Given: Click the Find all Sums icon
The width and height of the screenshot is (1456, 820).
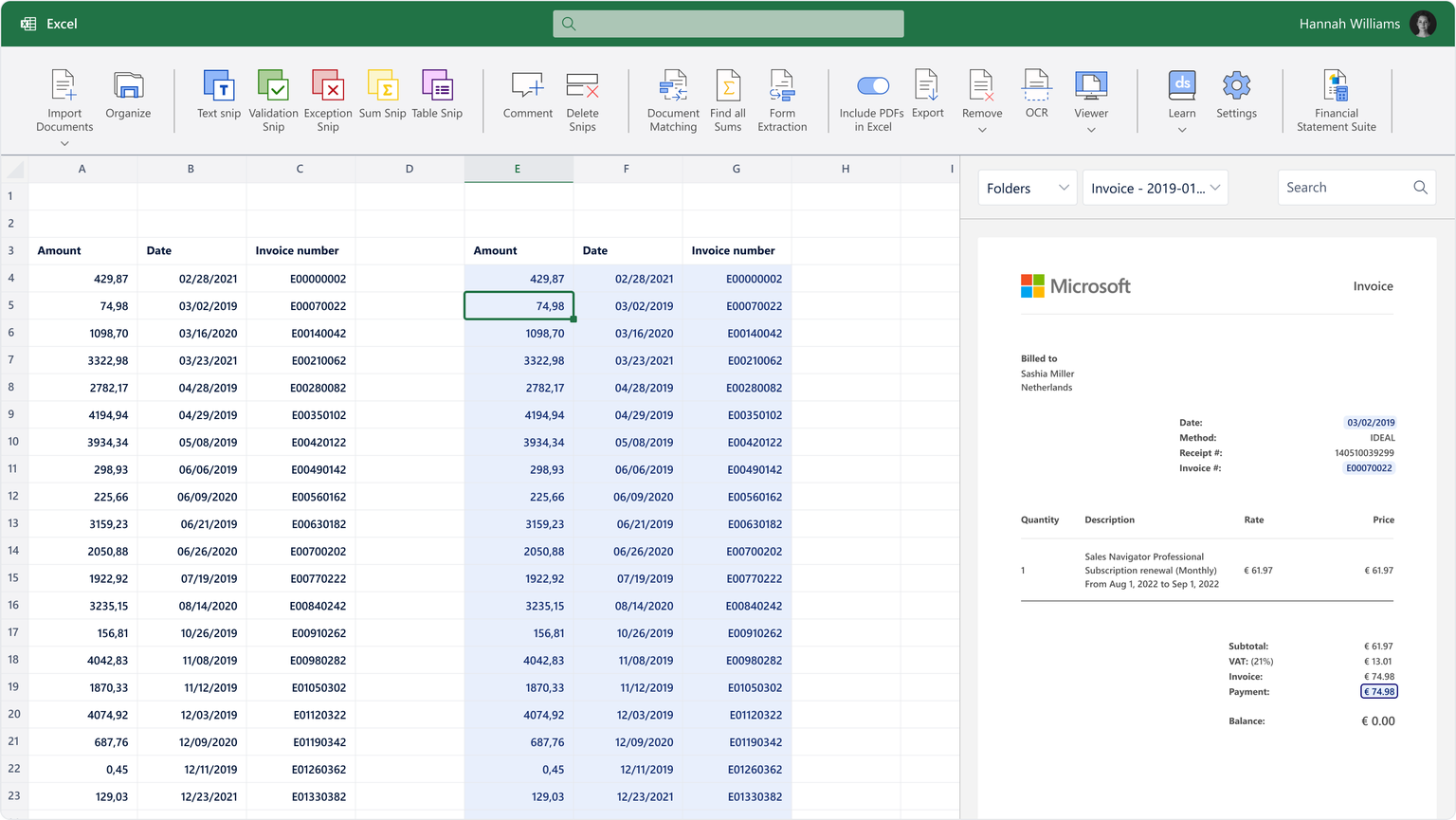Looking at the screenshot, I should (727, 87).
